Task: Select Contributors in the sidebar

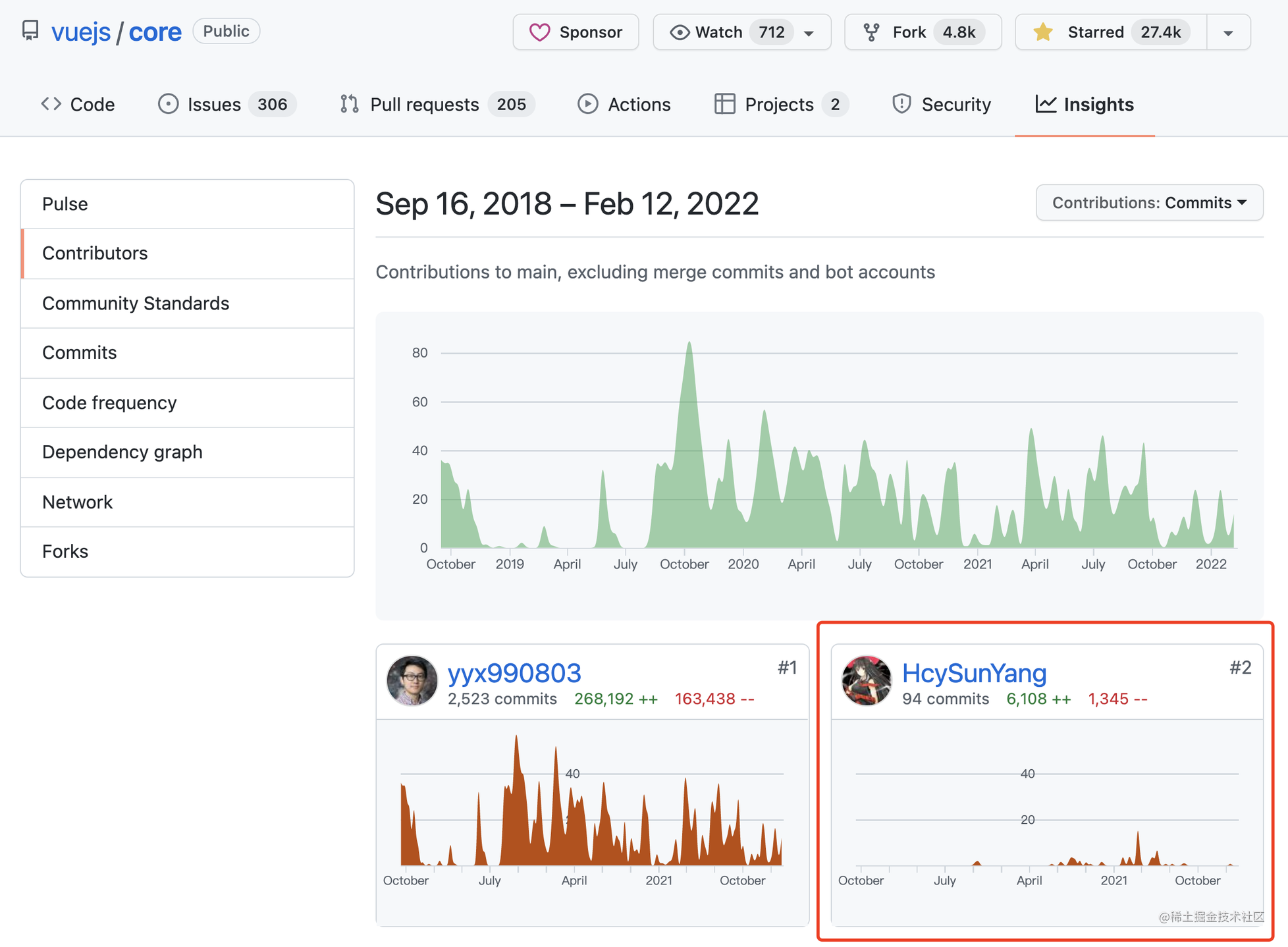Action: click(188, 254)
